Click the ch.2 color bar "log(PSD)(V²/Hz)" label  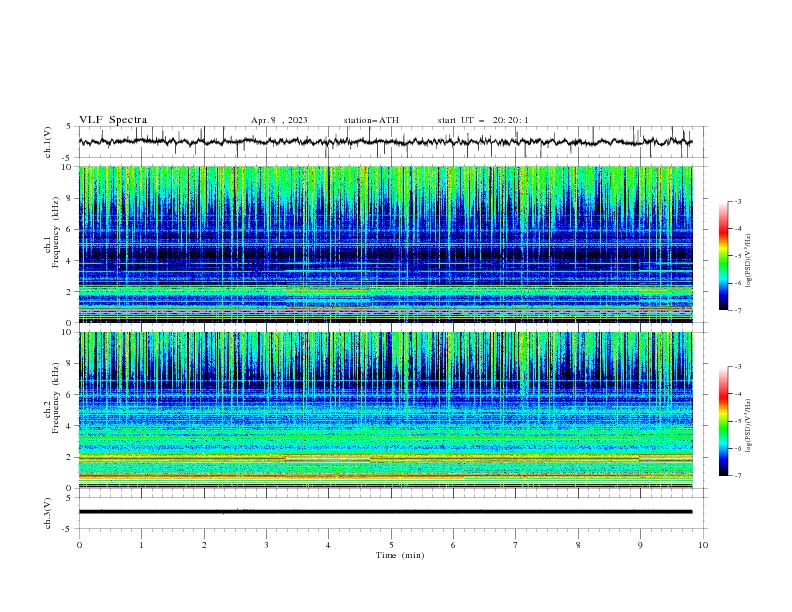[748, 425]
